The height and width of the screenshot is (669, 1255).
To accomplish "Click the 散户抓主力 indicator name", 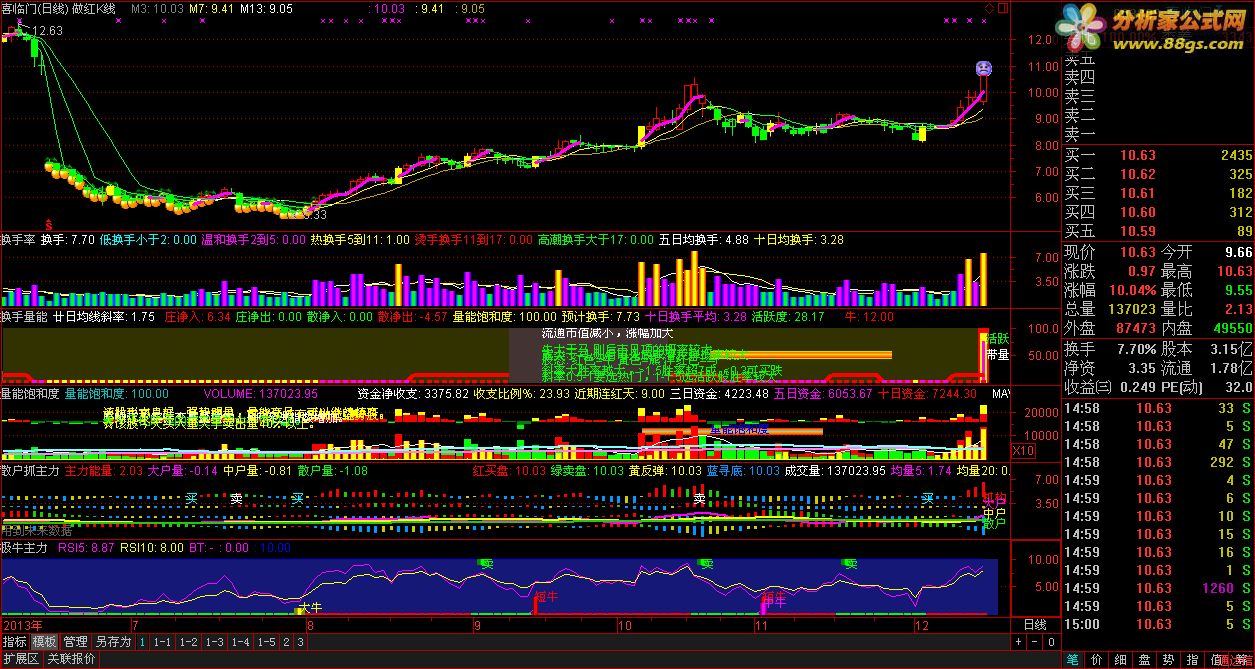I will click(x=30, y=470).
